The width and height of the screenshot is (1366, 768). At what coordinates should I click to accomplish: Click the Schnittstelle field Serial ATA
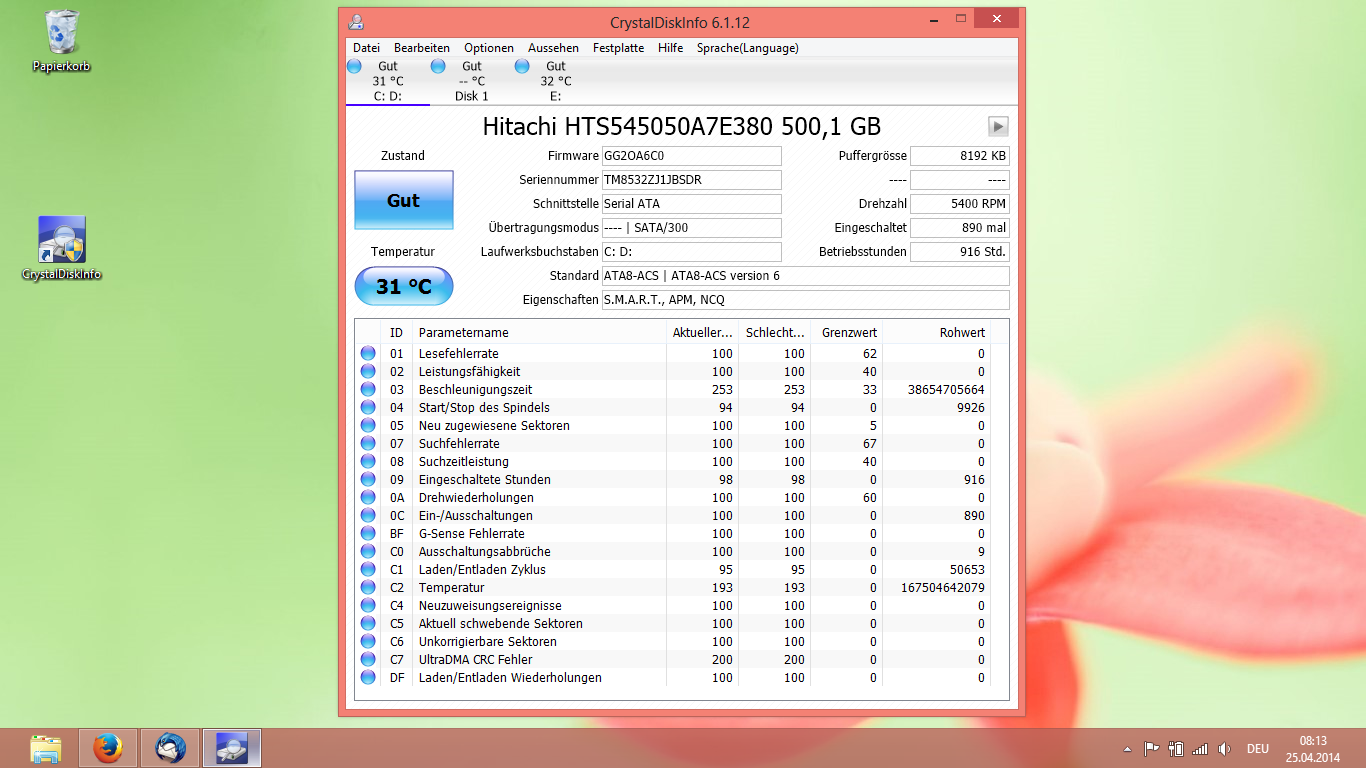pyautogui.click(x=691, y=204)
